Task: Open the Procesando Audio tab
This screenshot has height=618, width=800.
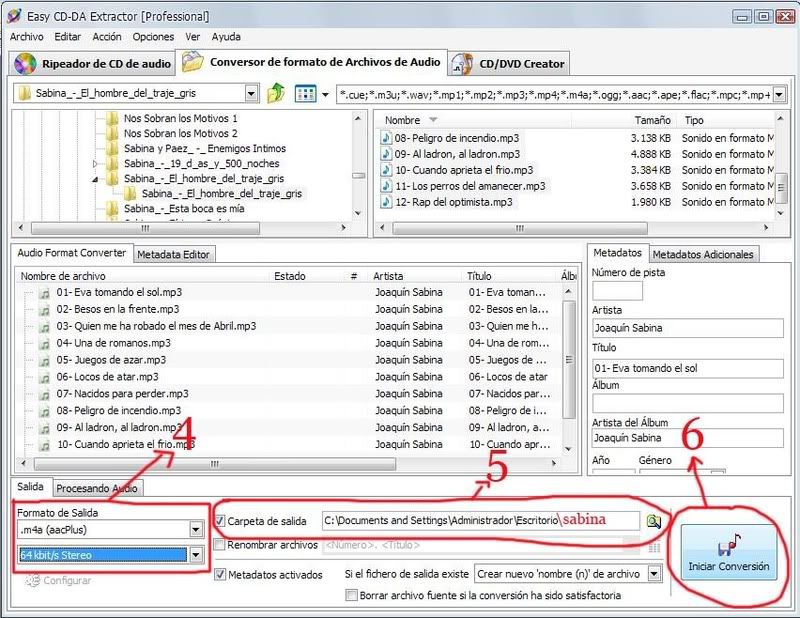Action: tap(97, 488)
